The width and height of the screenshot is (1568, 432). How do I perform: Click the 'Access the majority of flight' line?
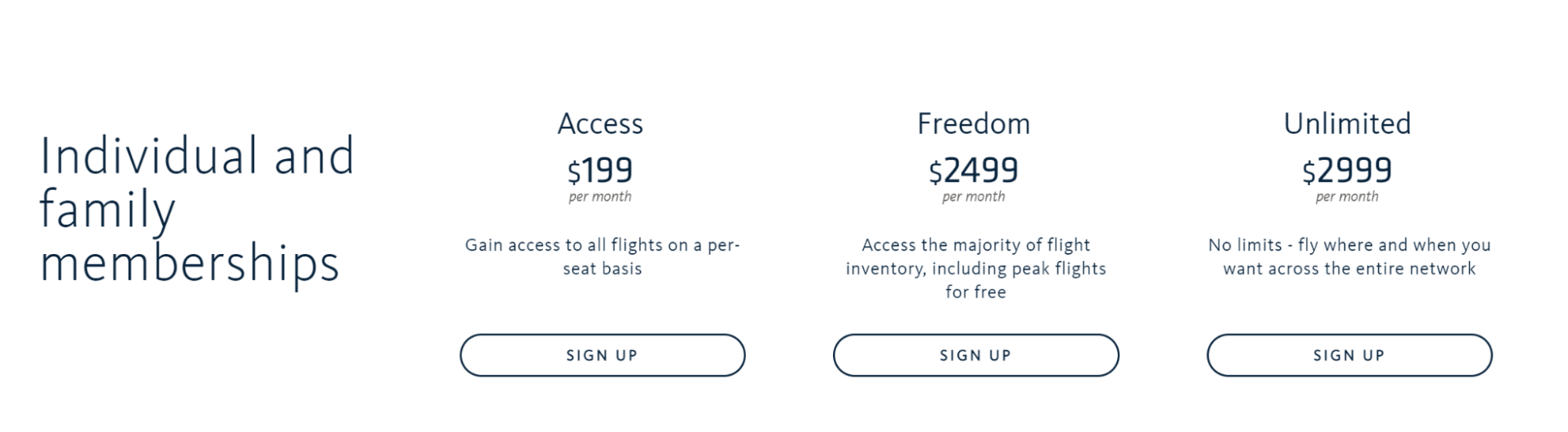pos(976,245)
